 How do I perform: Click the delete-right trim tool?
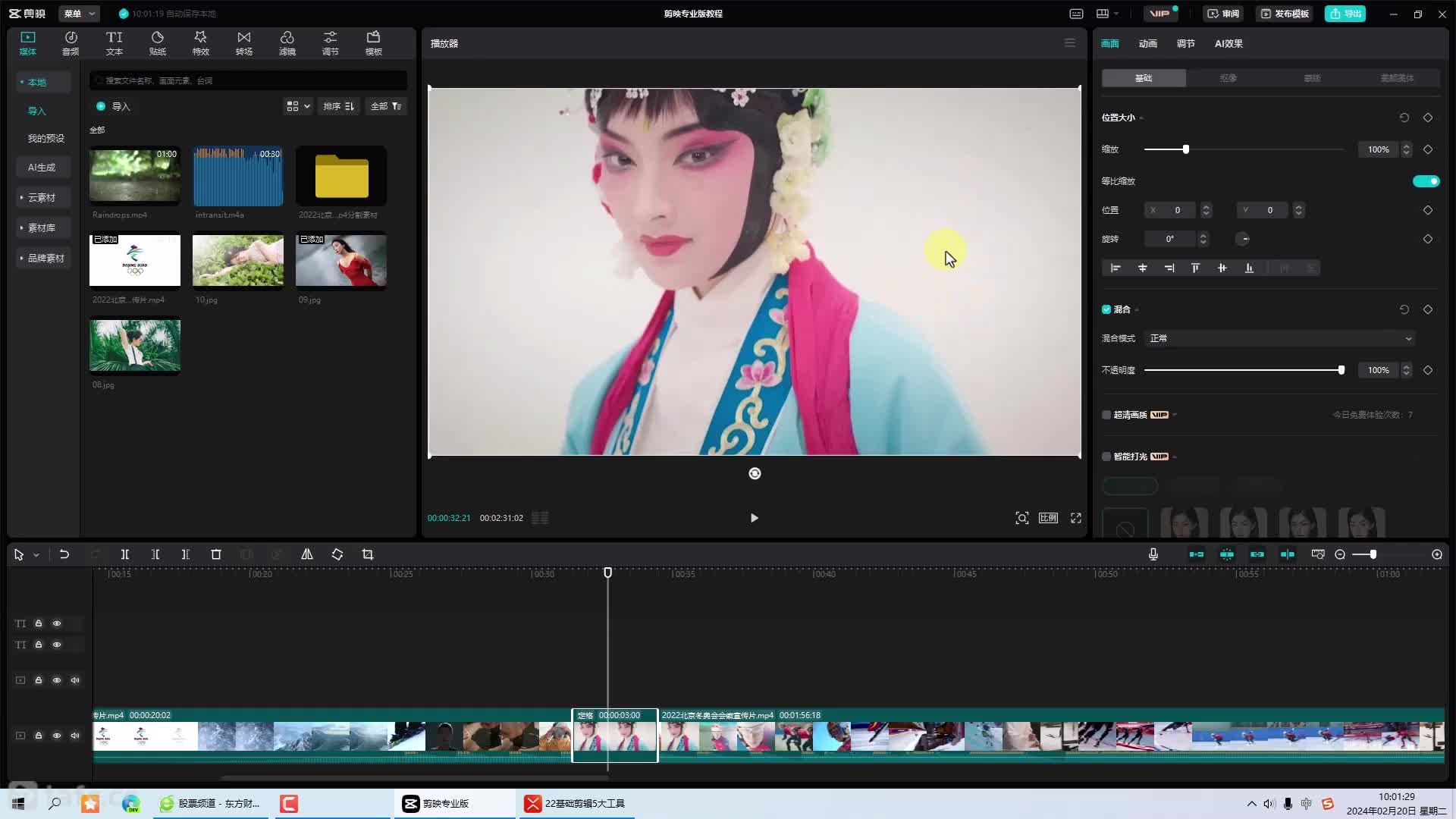(x=186, y=554)
